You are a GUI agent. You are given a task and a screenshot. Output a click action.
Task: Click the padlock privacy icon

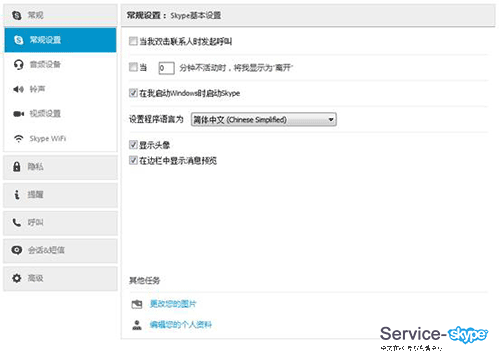click(x=16, y=166)
